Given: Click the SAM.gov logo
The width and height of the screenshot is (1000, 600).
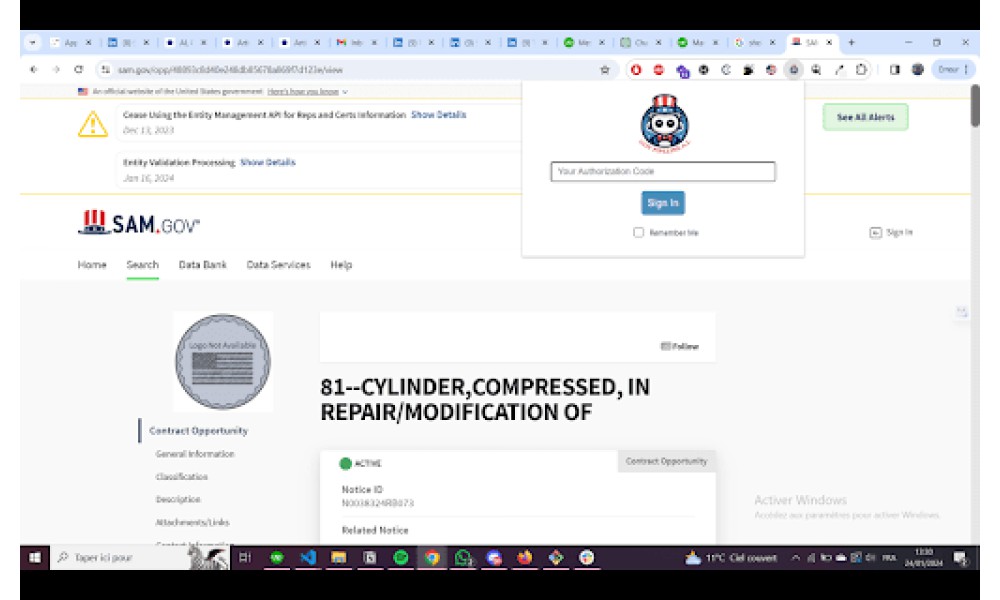Looking at the screenshot, I should tap(139, 223).
